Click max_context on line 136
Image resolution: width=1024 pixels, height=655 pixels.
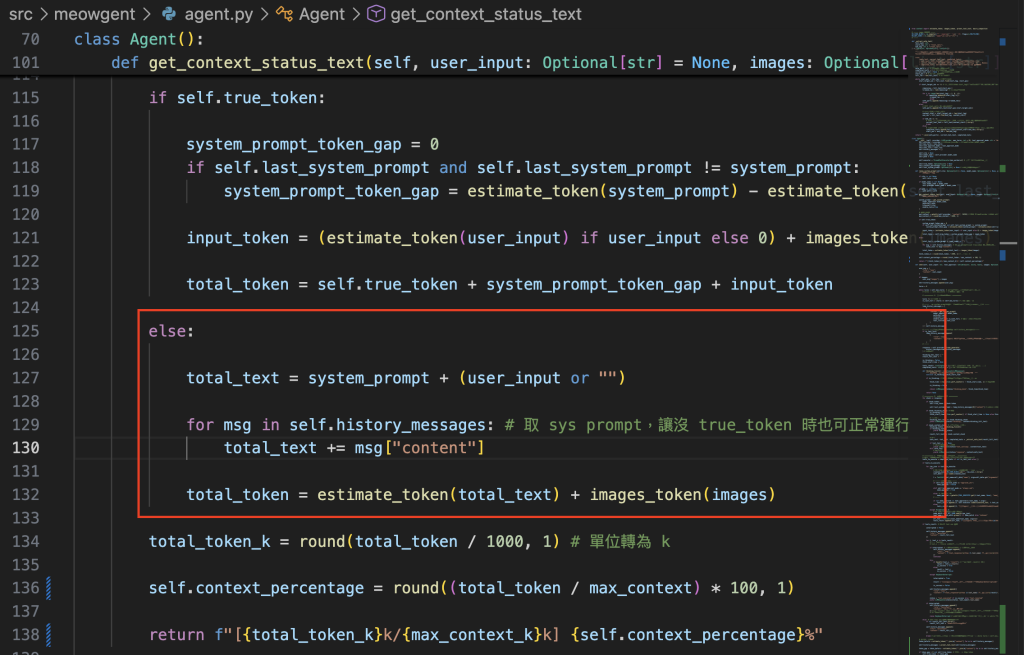[640, 588]
